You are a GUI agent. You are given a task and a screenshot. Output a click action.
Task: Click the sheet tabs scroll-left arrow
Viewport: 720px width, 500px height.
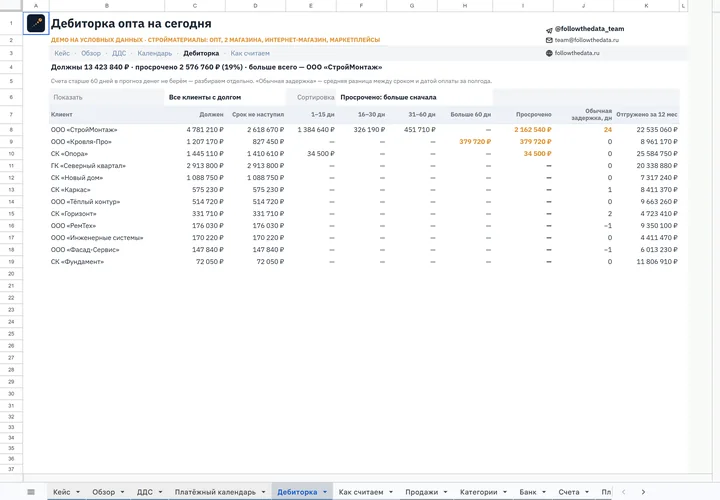point(623,492)
